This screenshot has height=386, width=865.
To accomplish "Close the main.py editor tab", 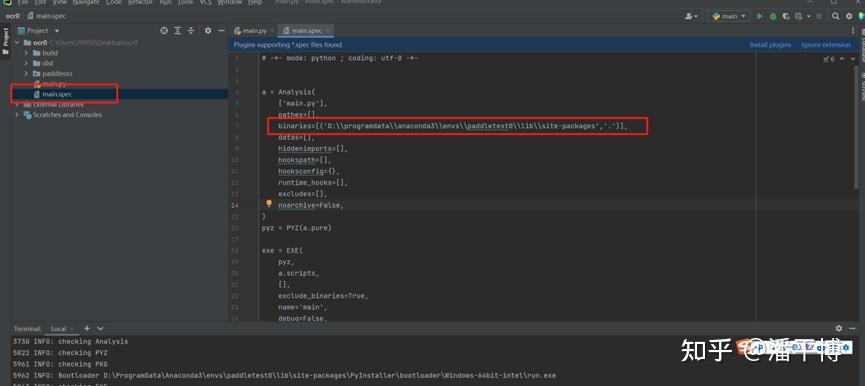I will 272,31.
